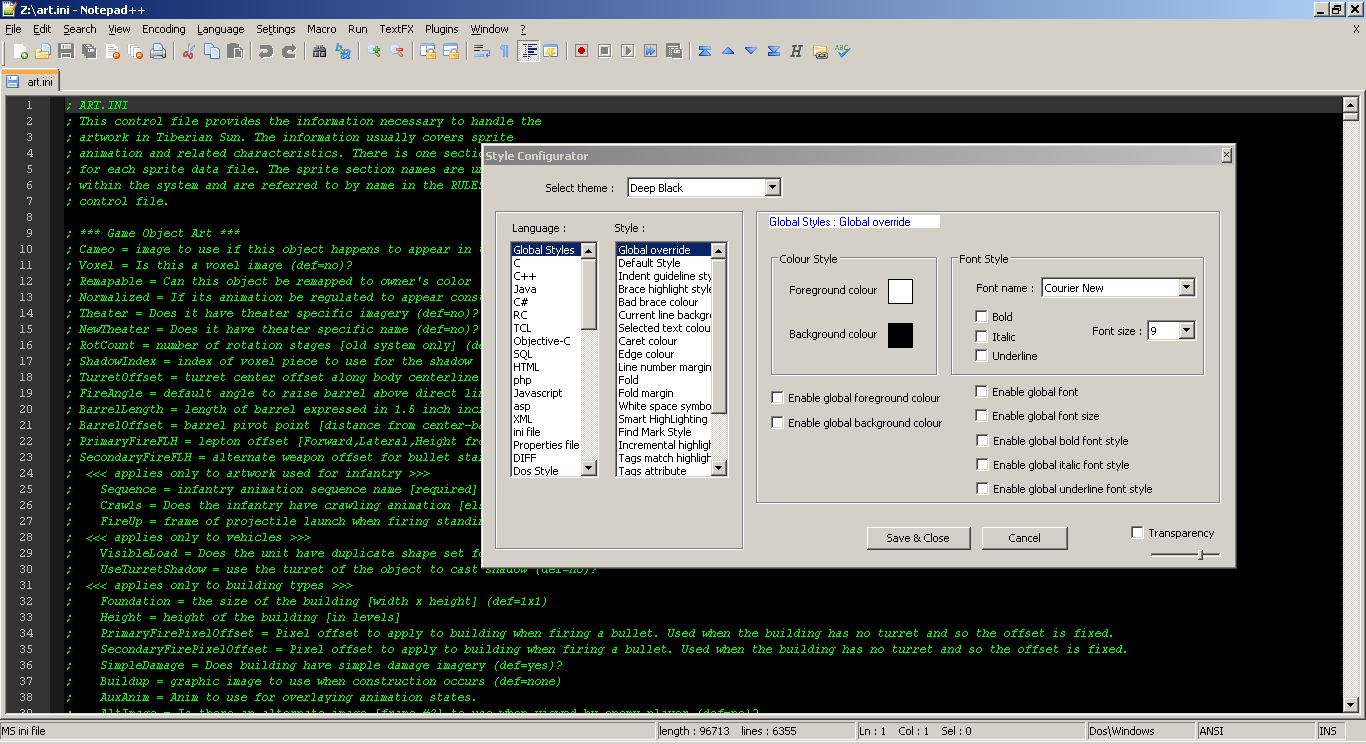Cancel the Style Configurator dialog
1366x744 pixels.
1024,537
